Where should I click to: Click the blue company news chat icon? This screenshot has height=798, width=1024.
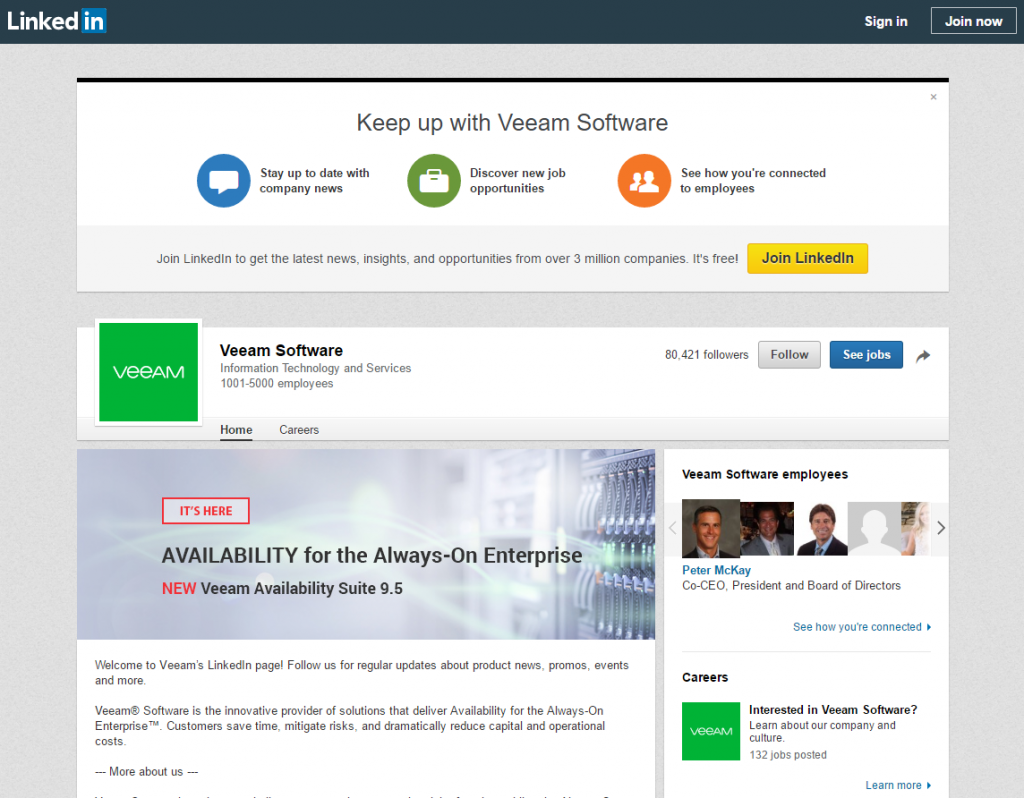click(x=223, y=181)
